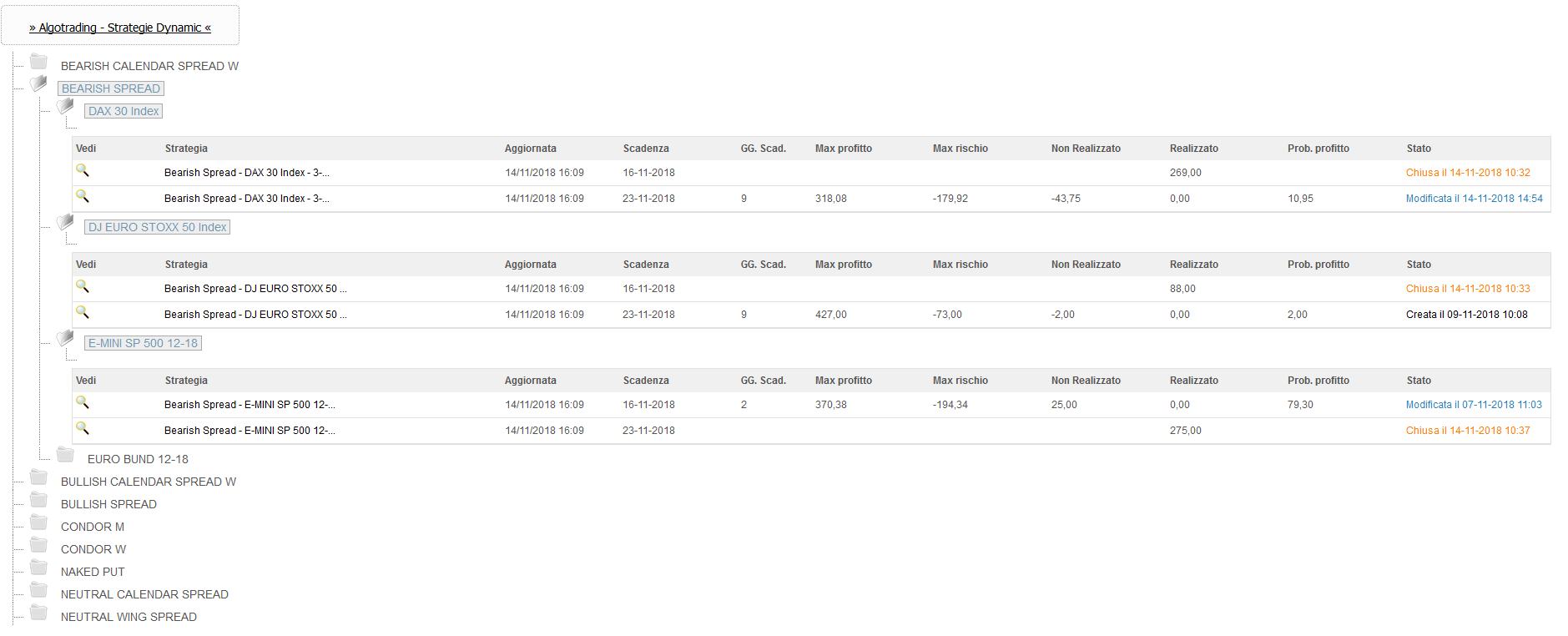The height and width of the screenshot is (636, 1568).
Task: Click the open folder icon beside BEARISH SPREAD
Action: [38, 83]
